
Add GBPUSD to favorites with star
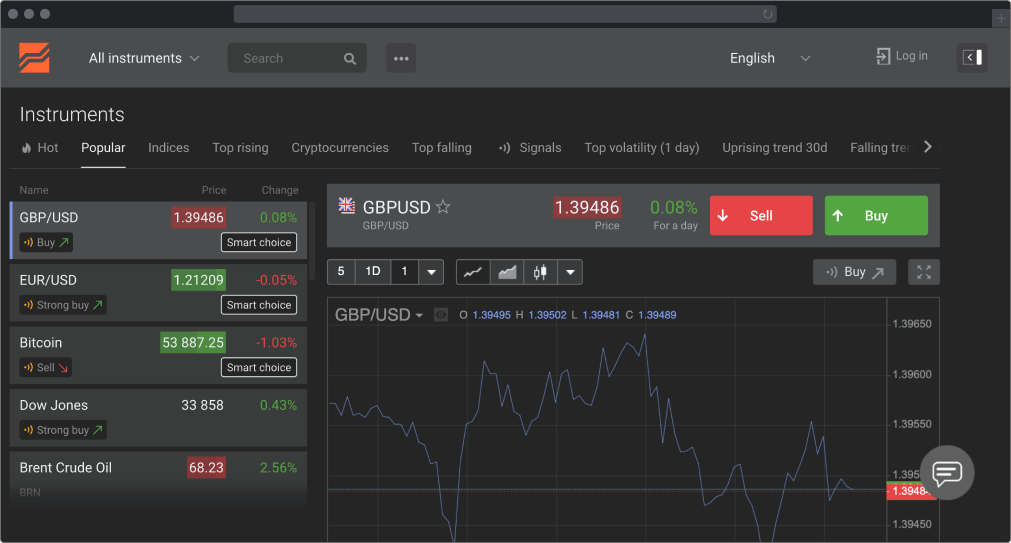[443, 207]
